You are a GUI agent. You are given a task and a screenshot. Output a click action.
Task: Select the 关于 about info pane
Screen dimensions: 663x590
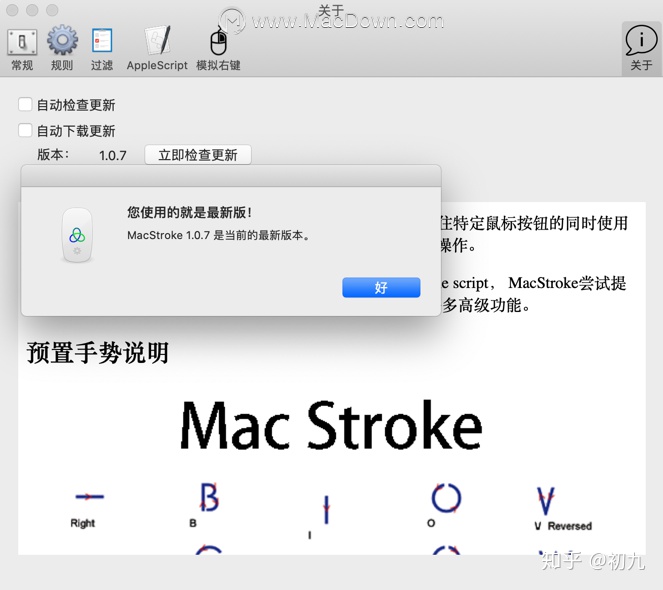tap(641, 49)
